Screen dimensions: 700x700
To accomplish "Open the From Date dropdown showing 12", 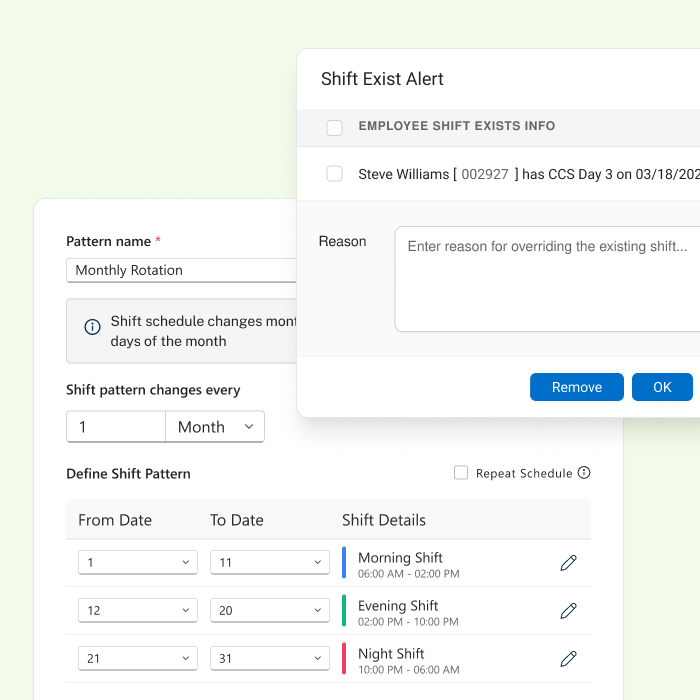I will point(137,610).
